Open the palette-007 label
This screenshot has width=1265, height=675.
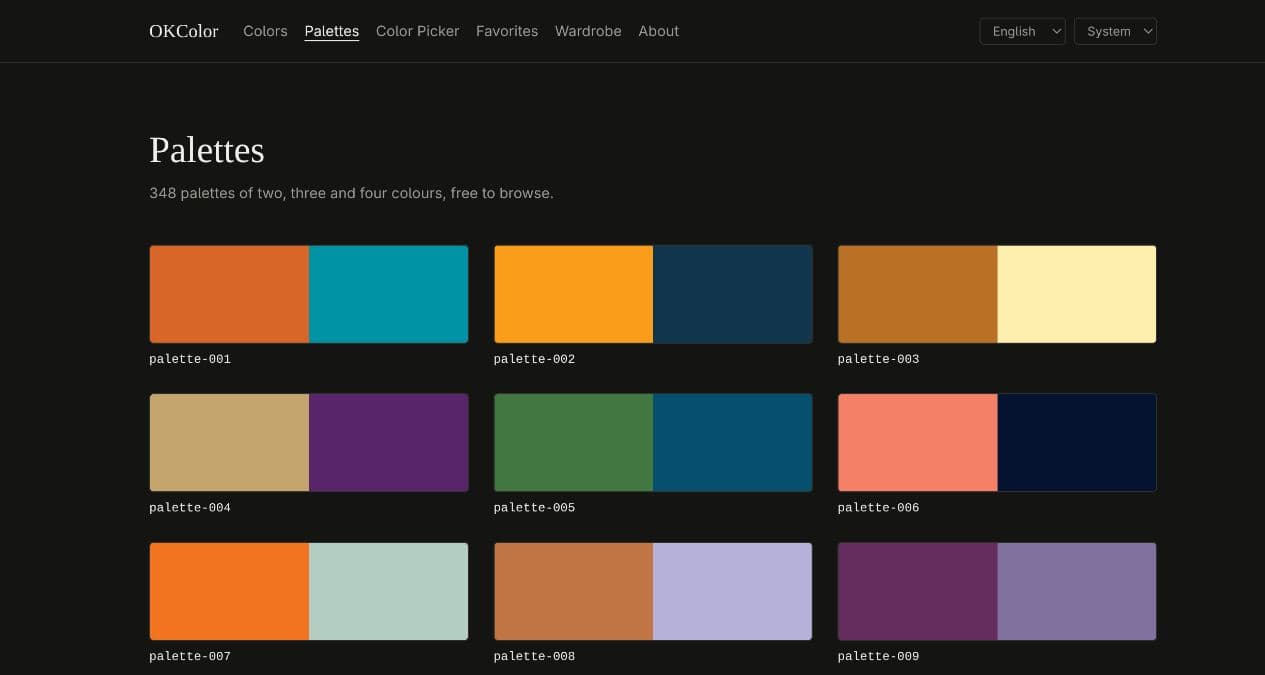pos(190,657)
